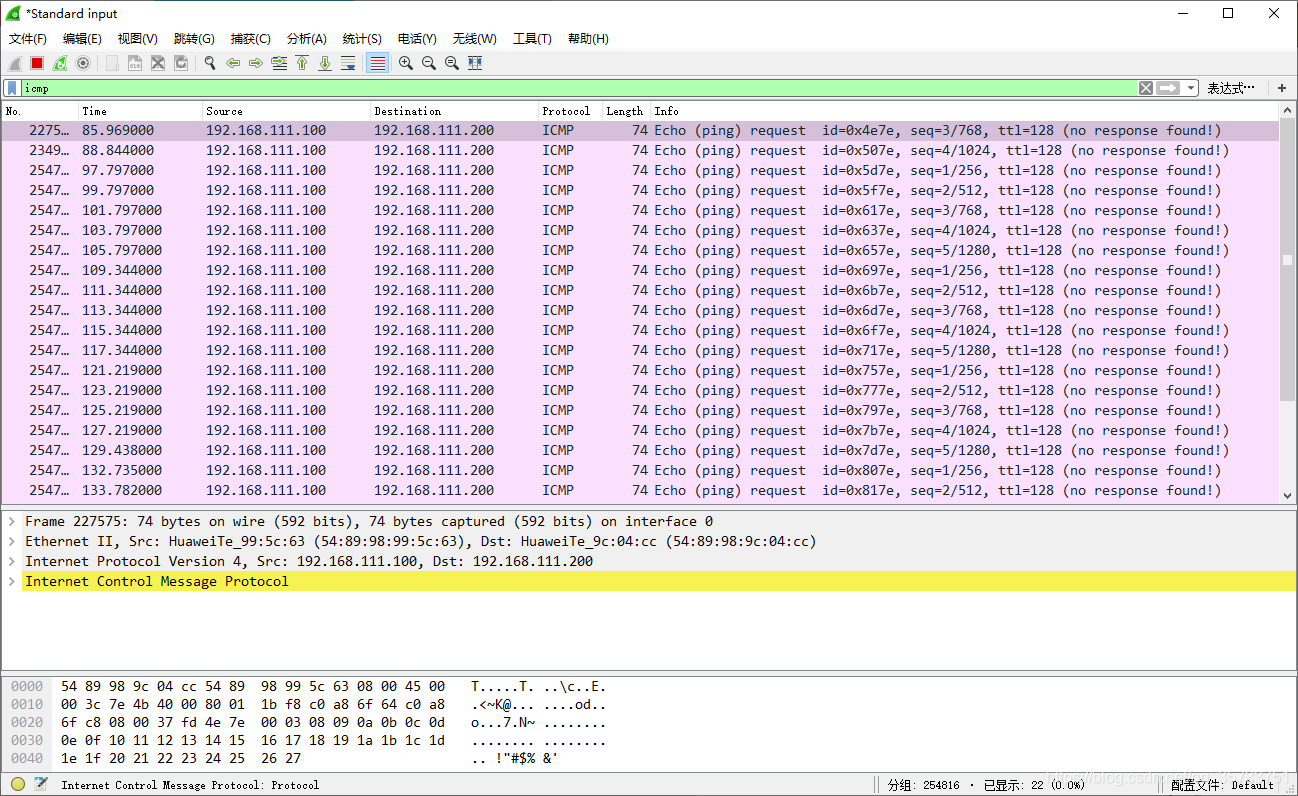
Task: Open Find Packet magnifier tool
Action: (210, 63)
